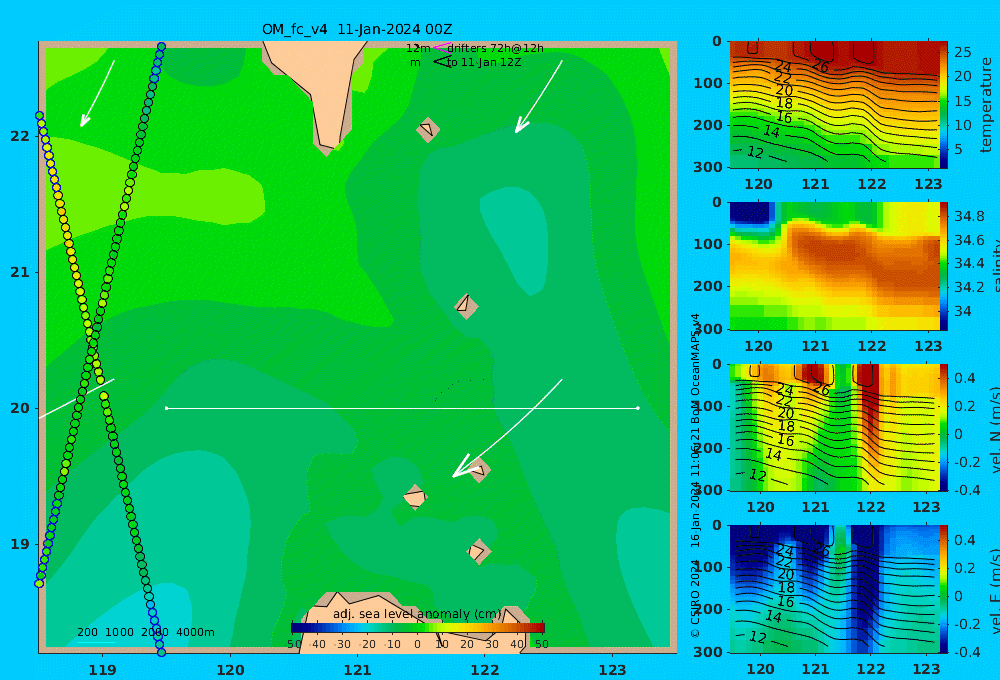Open the salinity depth section plot
This screenshot has width=1000, height=680.
coord(834,266)
